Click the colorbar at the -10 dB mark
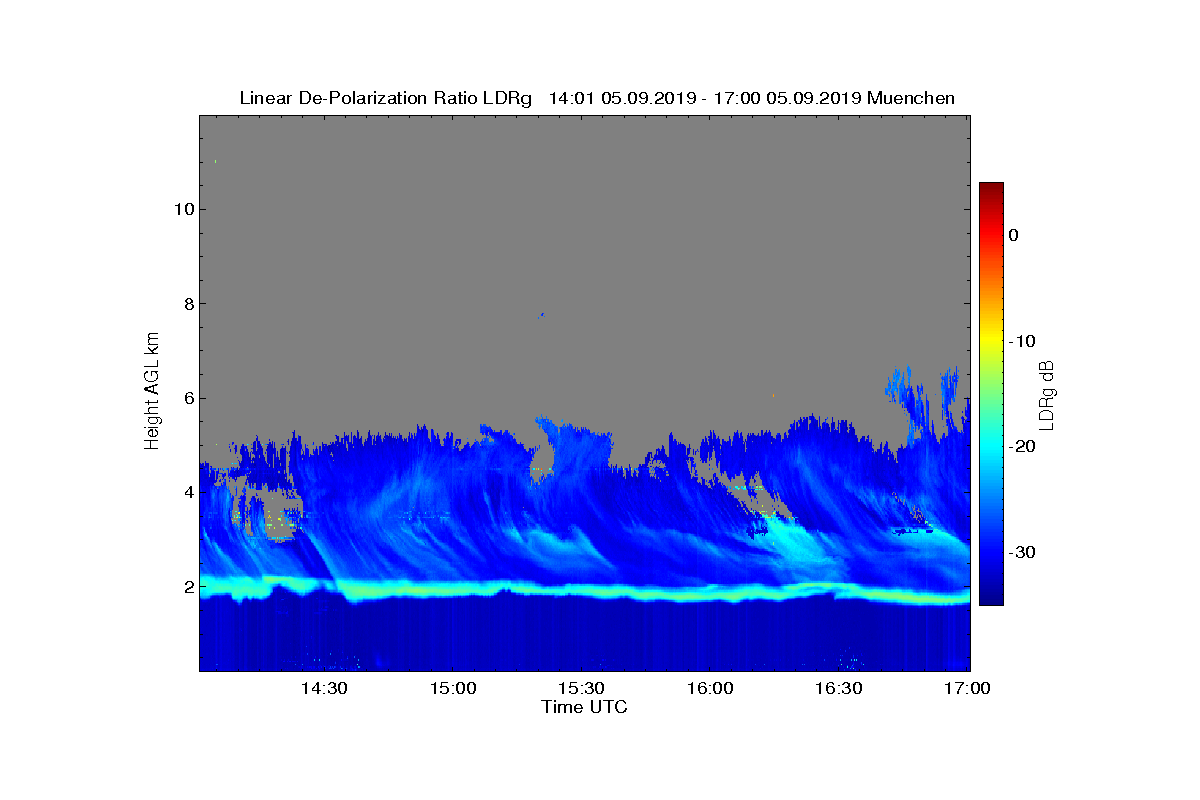Image resolution: width=1200 pixels, height=800 pixels. click(991, 341)
